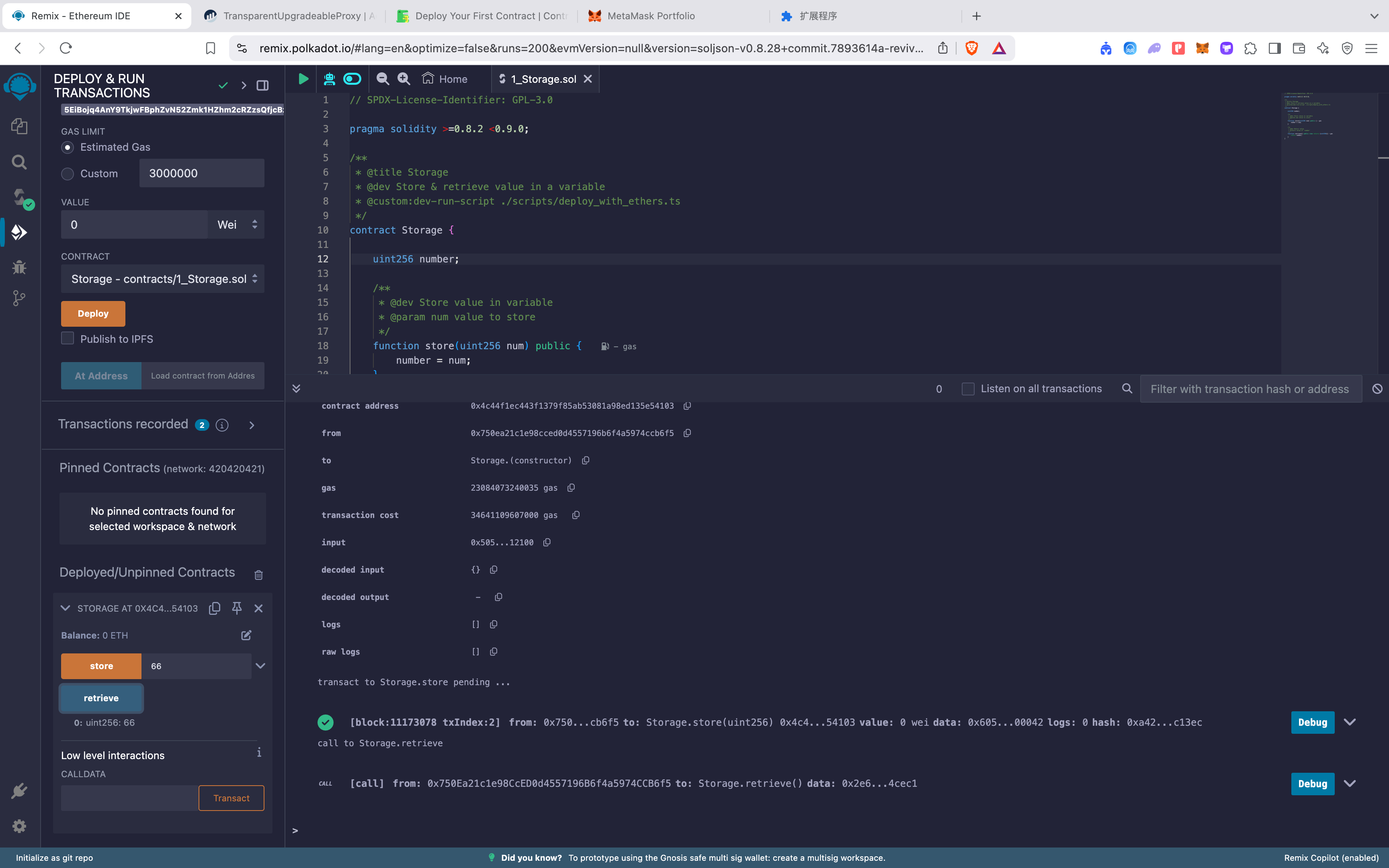
Task: Edit the contract balance pencil icon
Action: pos(246,635)
